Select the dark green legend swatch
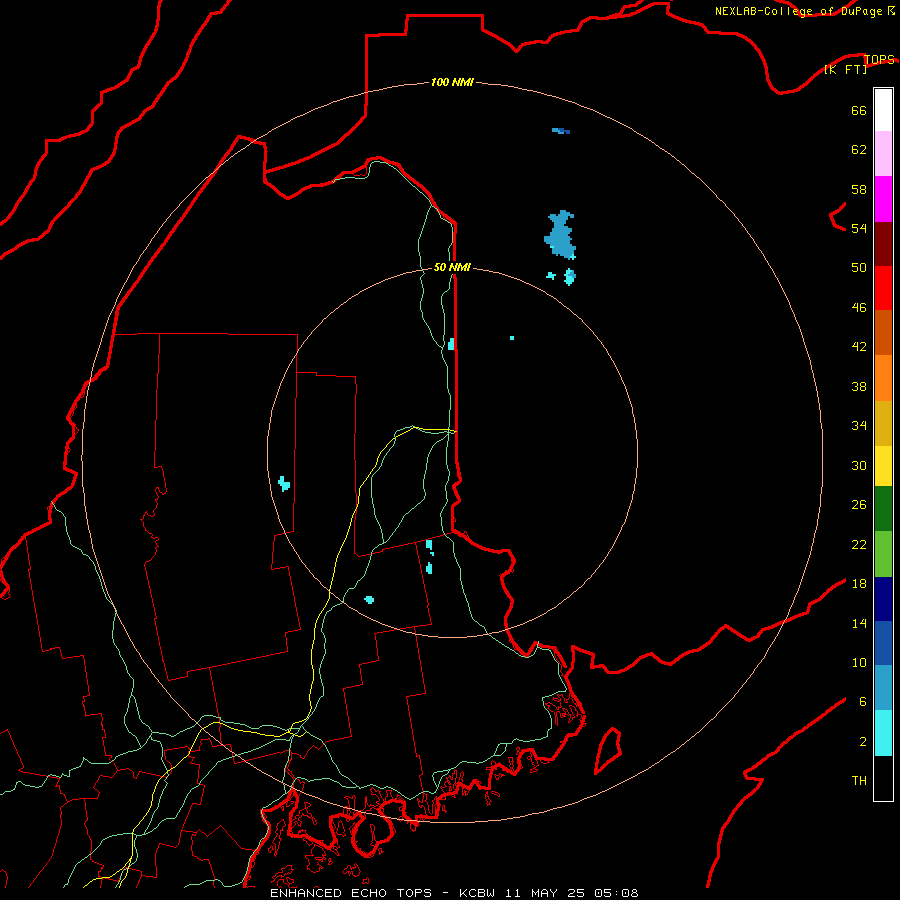Image resolution: width=900 pixels, height=900 pixels. 883,509
